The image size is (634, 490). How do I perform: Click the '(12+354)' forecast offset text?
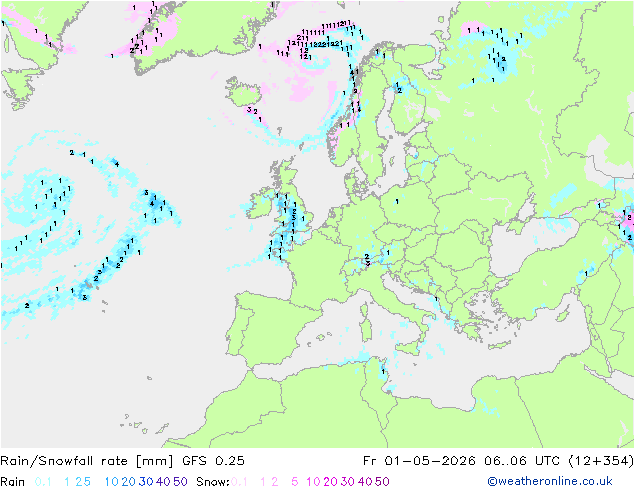pos(601,461)
